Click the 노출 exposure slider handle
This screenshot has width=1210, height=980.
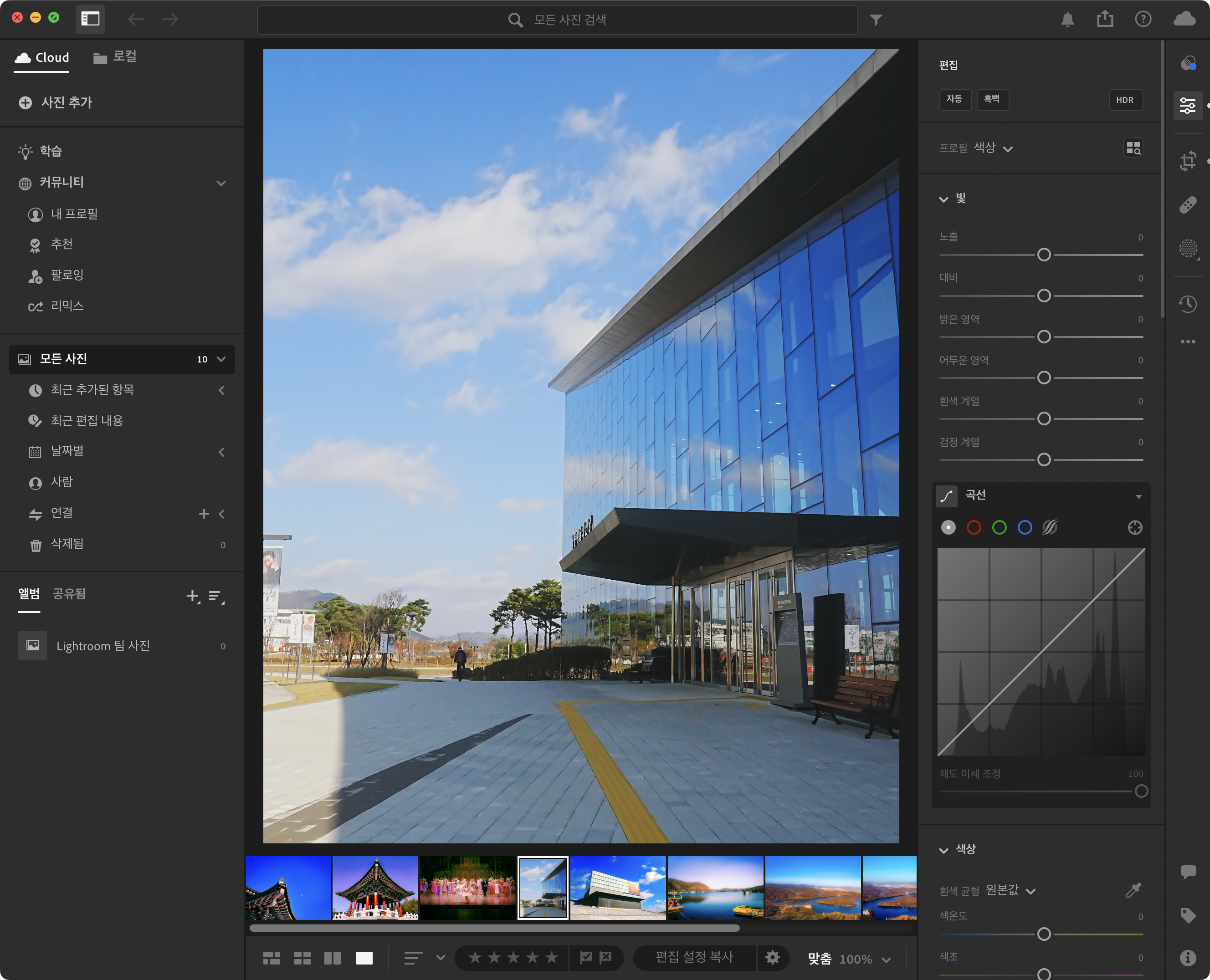point(1043,255)
